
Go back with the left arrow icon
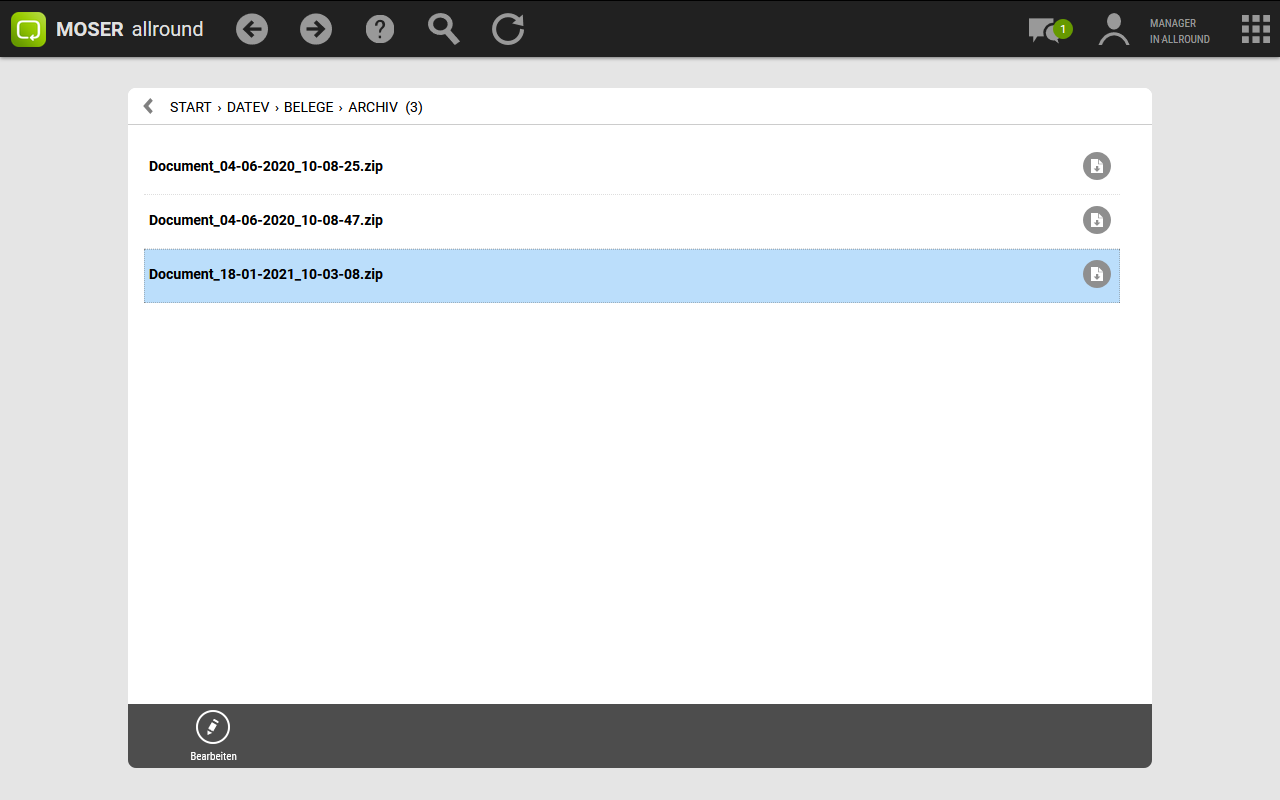(252, 29)
